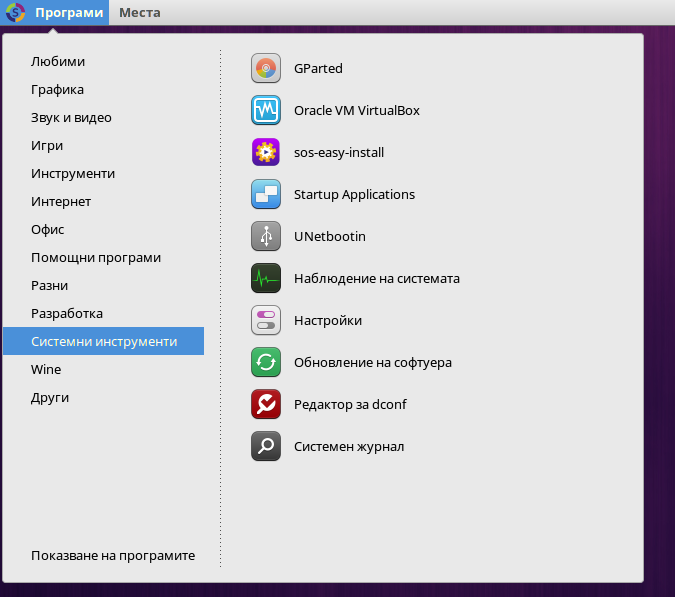Screen dimensions: 675x597
Task: Select the sos-easy-install label
Action: (x=339, y=152)
